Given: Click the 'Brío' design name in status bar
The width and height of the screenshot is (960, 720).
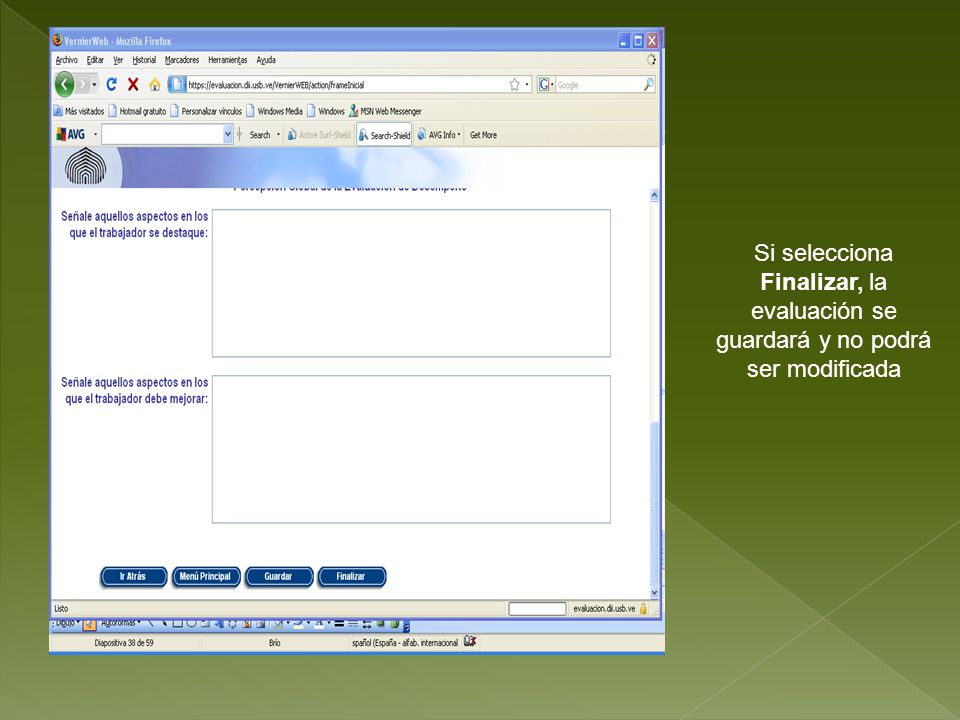Looking at the screenshot, I should pyautogui.click(x=274, y=643).
